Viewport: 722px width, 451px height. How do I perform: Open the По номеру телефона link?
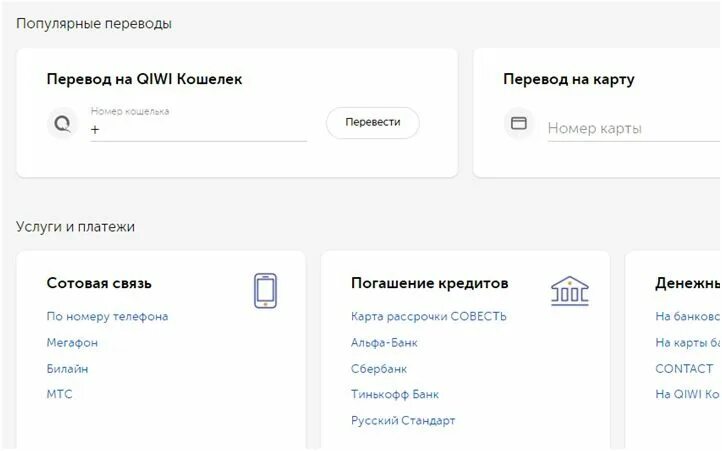click(107, 316)
